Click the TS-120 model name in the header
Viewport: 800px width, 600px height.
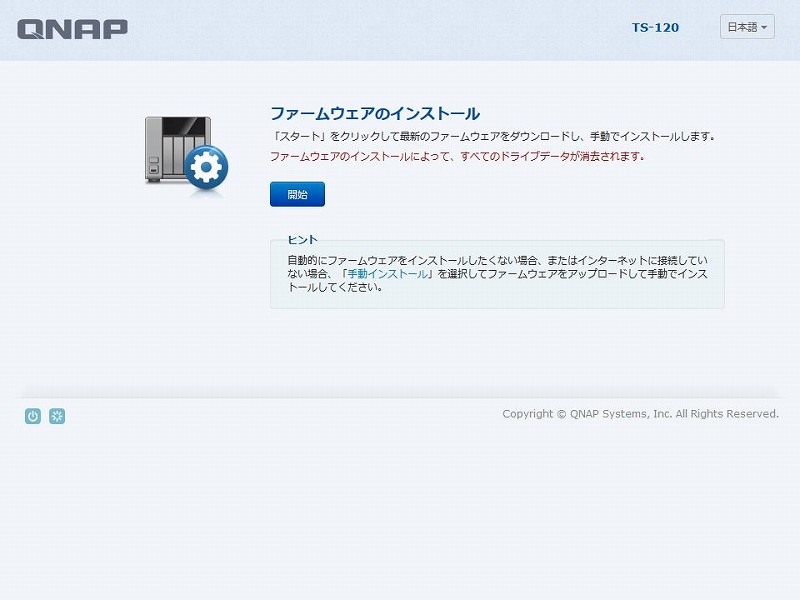[655, 27]
